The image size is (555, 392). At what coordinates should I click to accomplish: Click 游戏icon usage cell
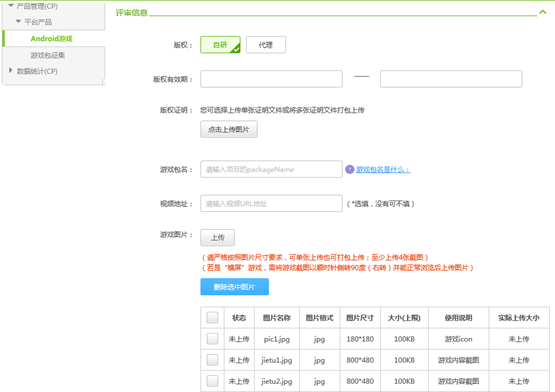(458, 339)
